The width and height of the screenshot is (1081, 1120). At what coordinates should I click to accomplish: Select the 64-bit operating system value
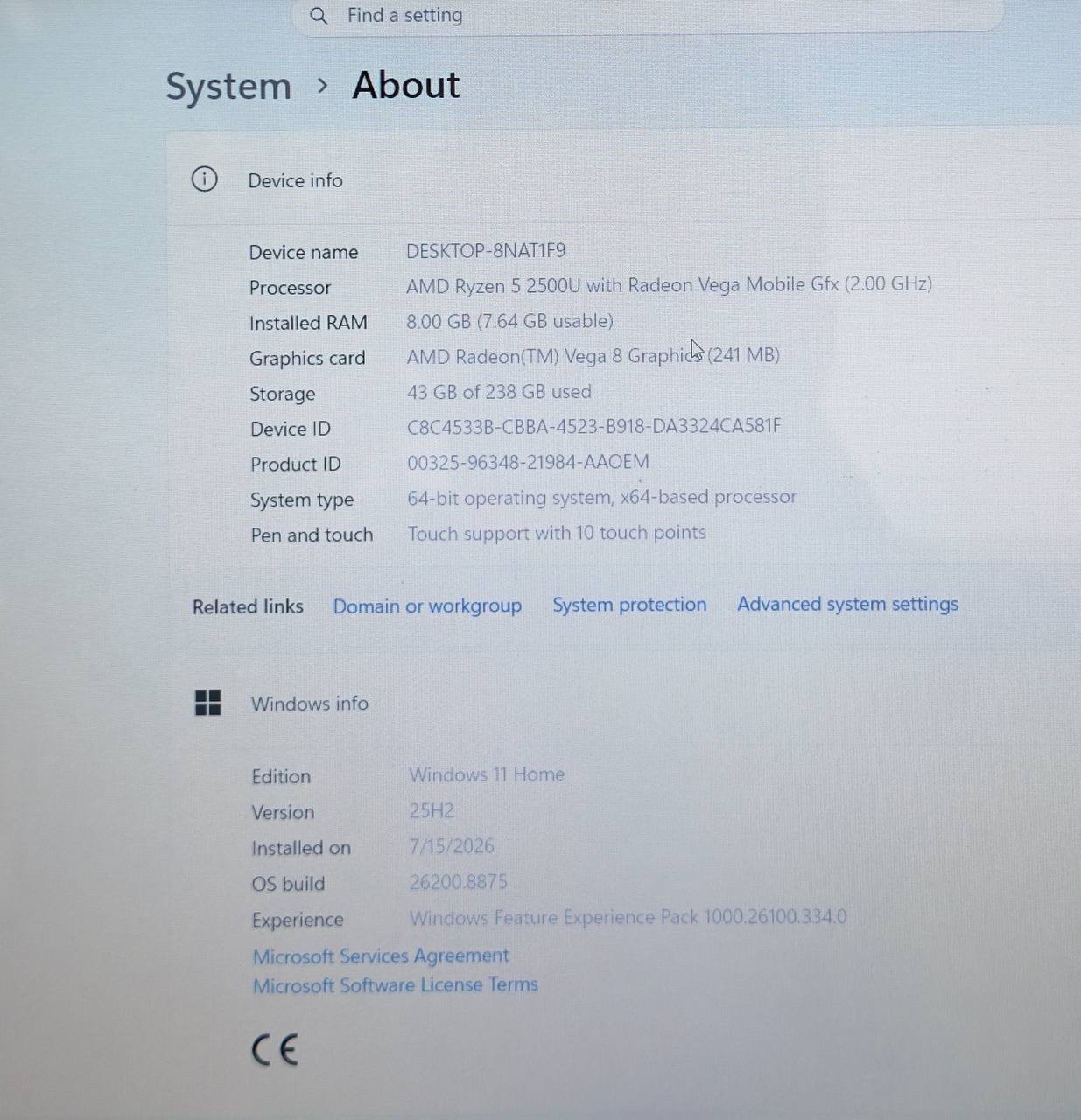click(601, 498)
